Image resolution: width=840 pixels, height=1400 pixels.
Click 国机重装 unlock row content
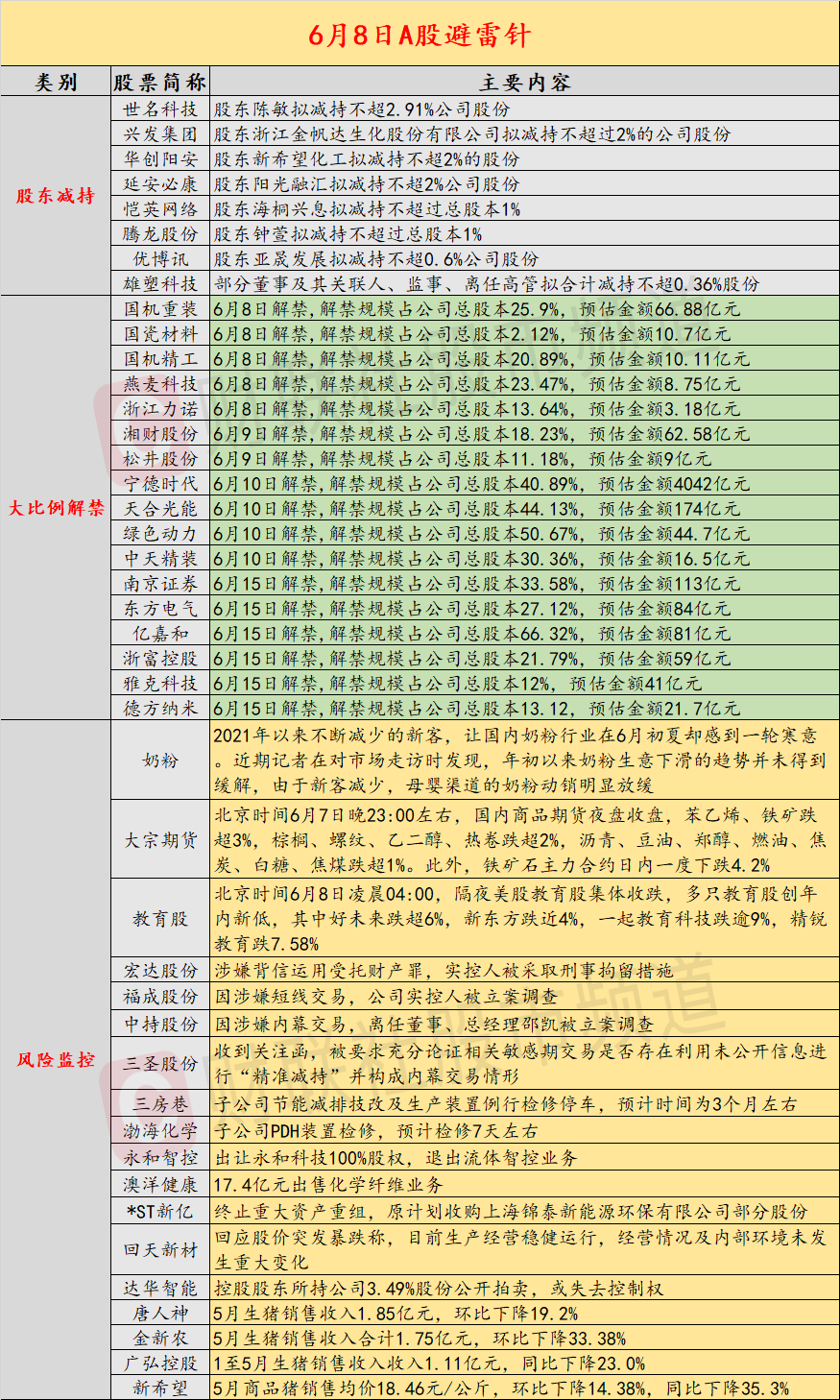[524, 309]
